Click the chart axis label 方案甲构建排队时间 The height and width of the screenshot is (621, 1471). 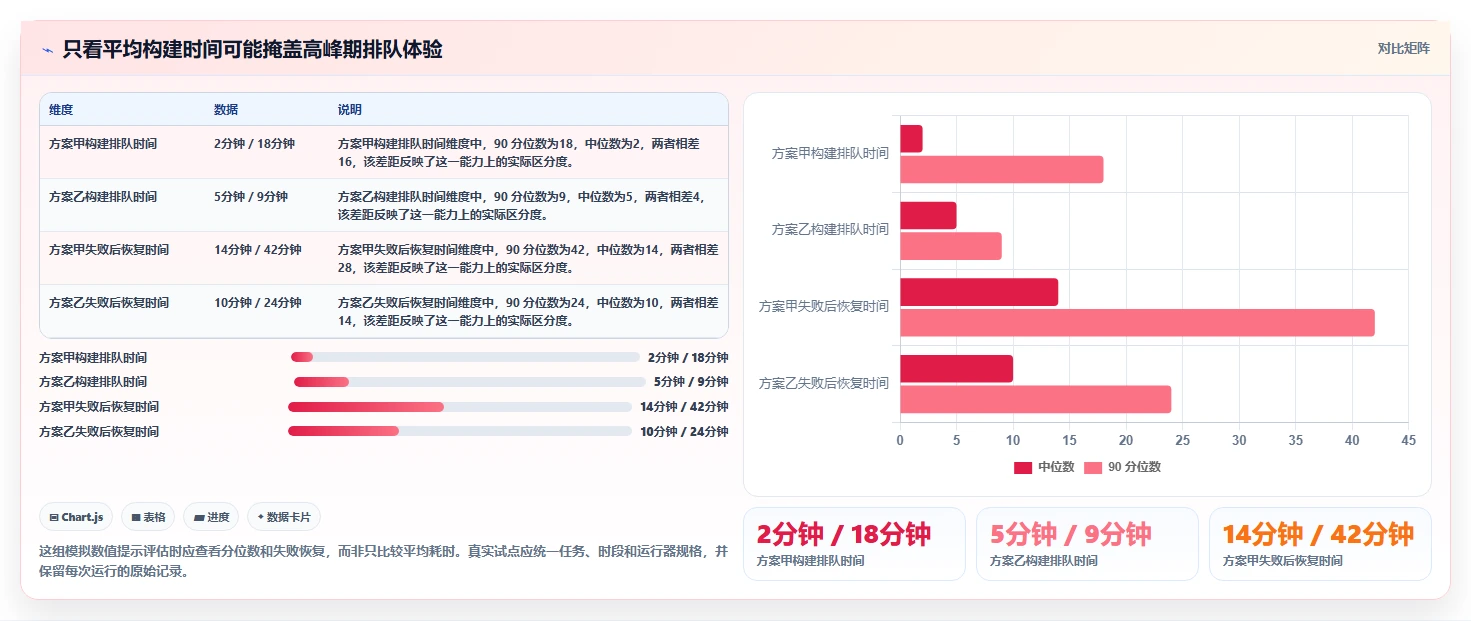[830, 153]
